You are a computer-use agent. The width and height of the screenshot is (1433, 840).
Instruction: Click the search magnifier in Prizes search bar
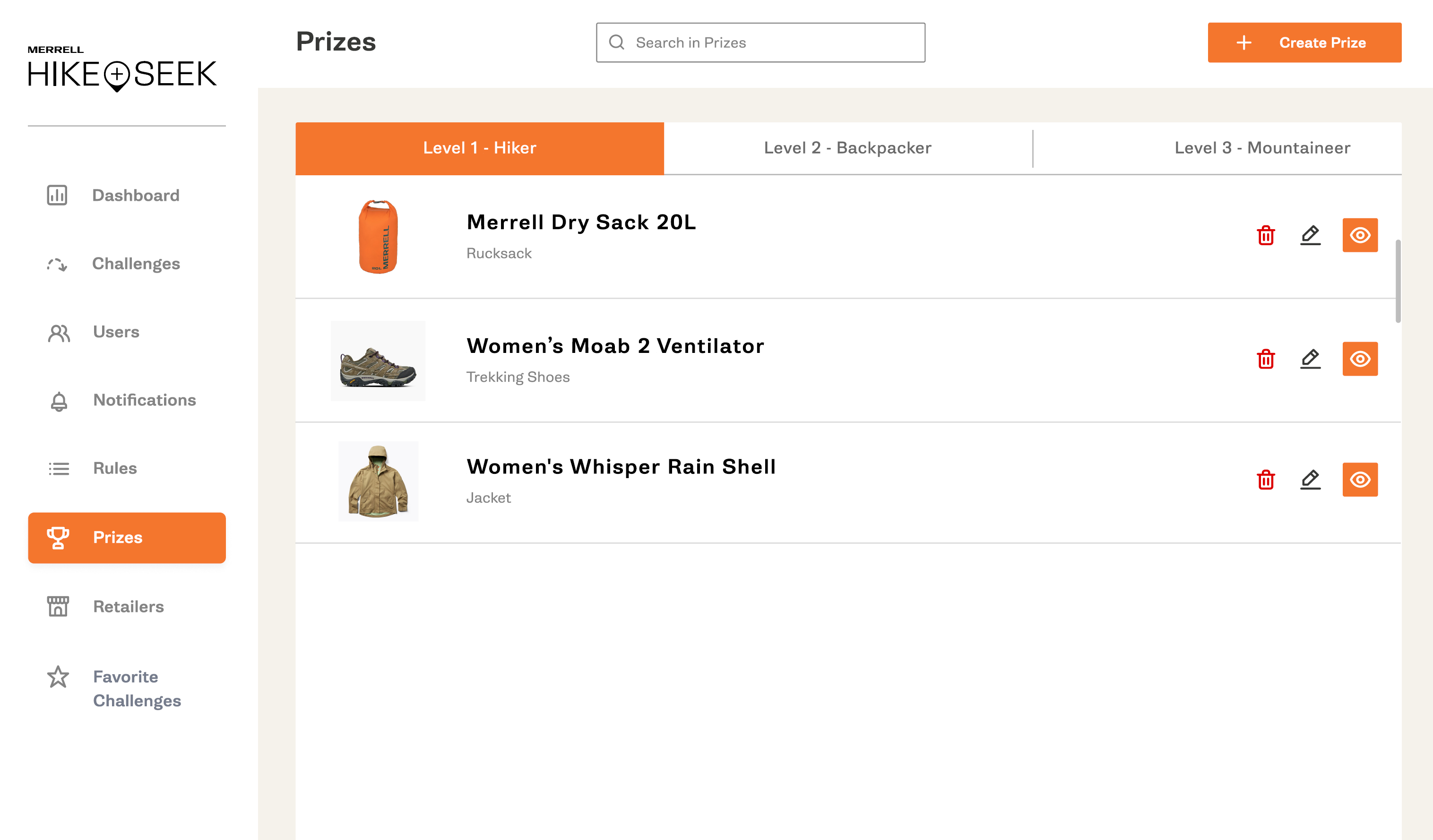coord(618,42)
